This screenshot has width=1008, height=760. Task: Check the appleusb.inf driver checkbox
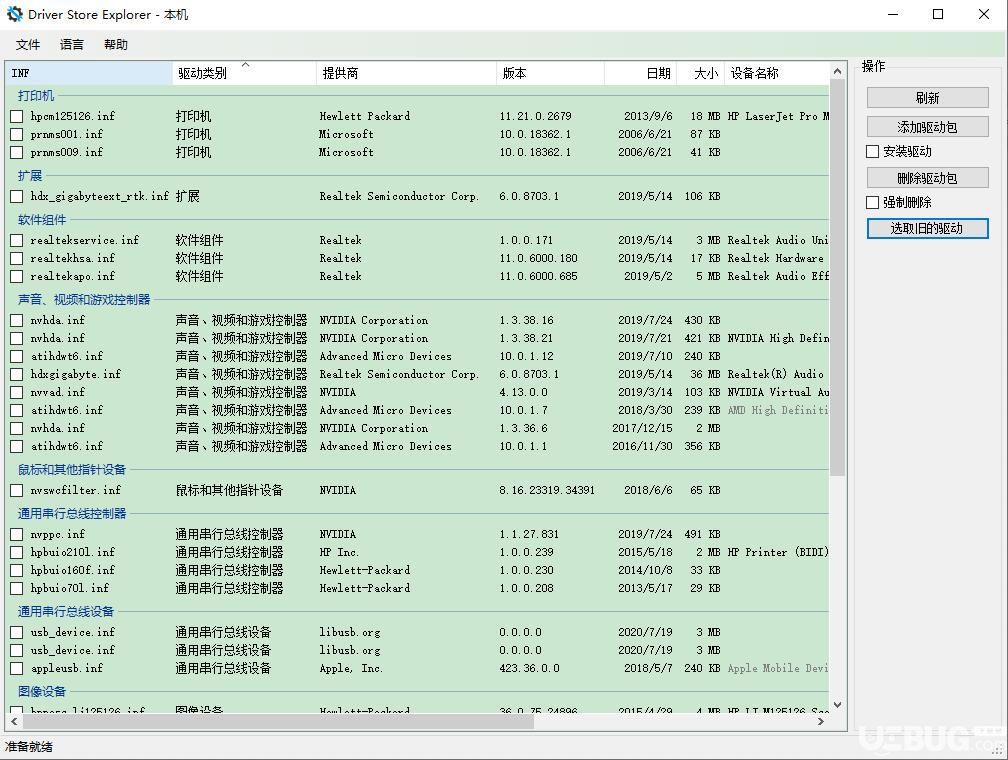(x=16, y=668)
